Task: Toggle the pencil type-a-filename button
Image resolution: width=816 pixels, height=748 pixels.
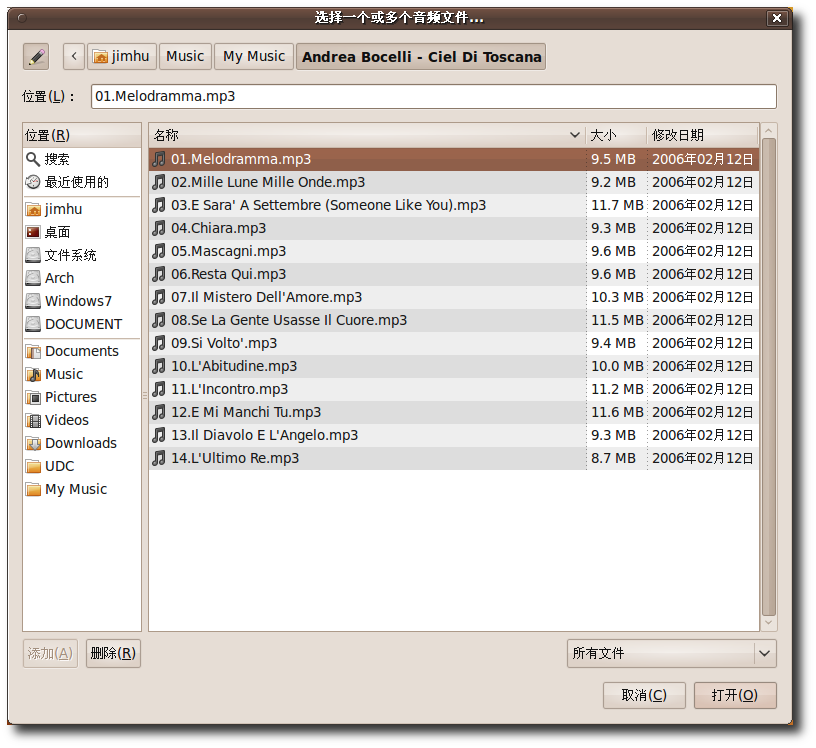Action: coord(36,56)
